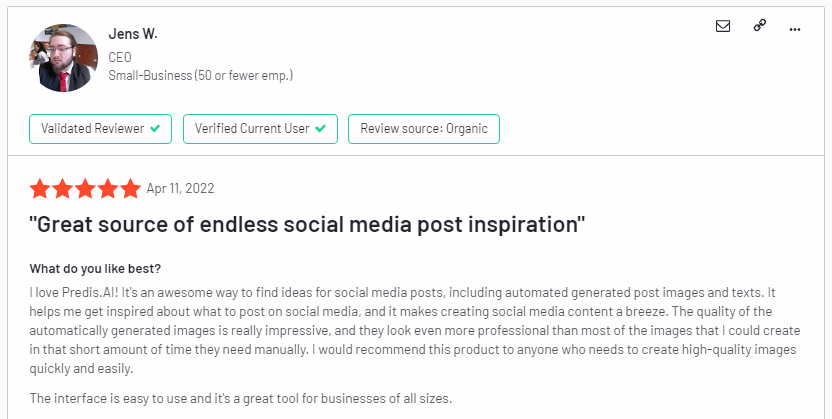Viewport: 832px width, 419px height.
Task: Click the checkmark in Validated Reviewer badge
Action: [x=155, y=128]
